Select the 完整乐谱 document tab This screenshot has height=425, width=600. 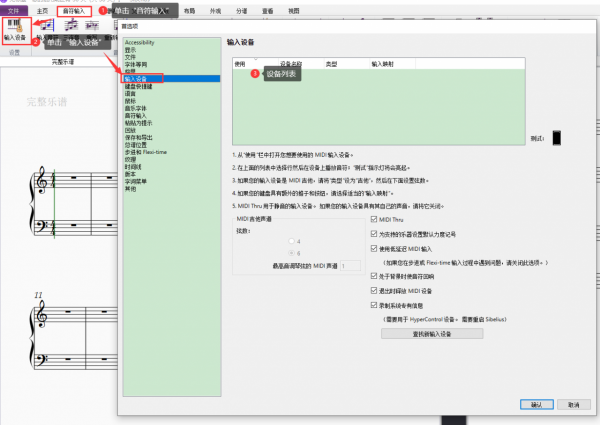coord(63,62)
